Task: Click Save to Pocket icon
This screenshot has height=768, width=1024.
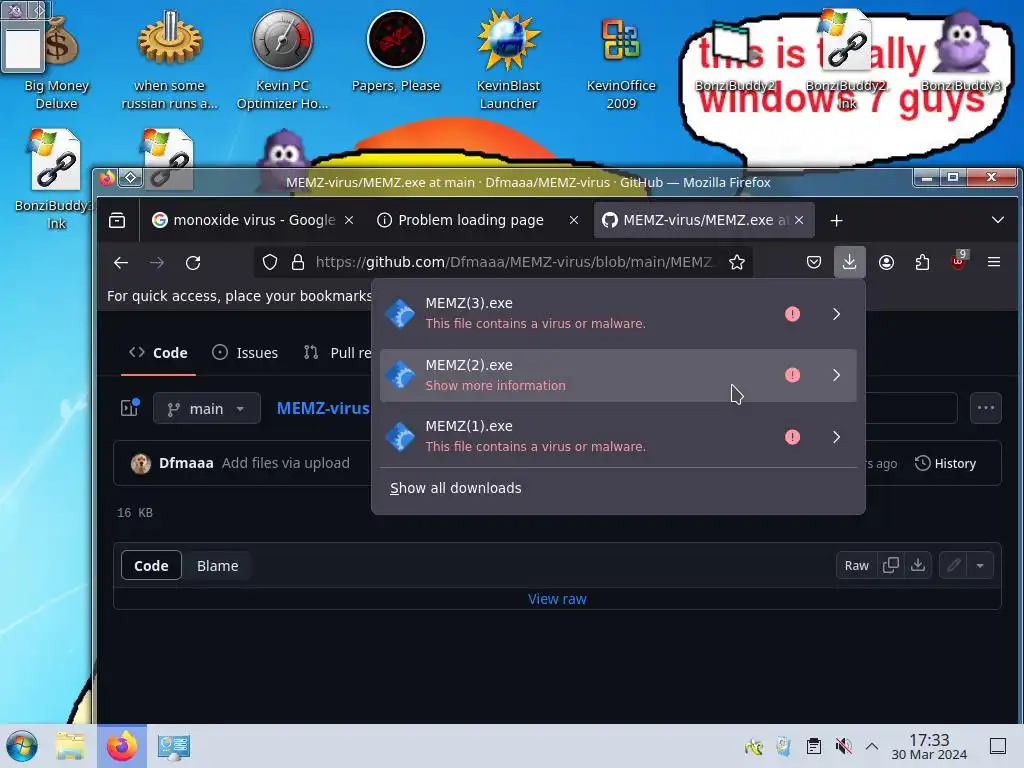Action: pyautogui.click(x=814, y=263)
